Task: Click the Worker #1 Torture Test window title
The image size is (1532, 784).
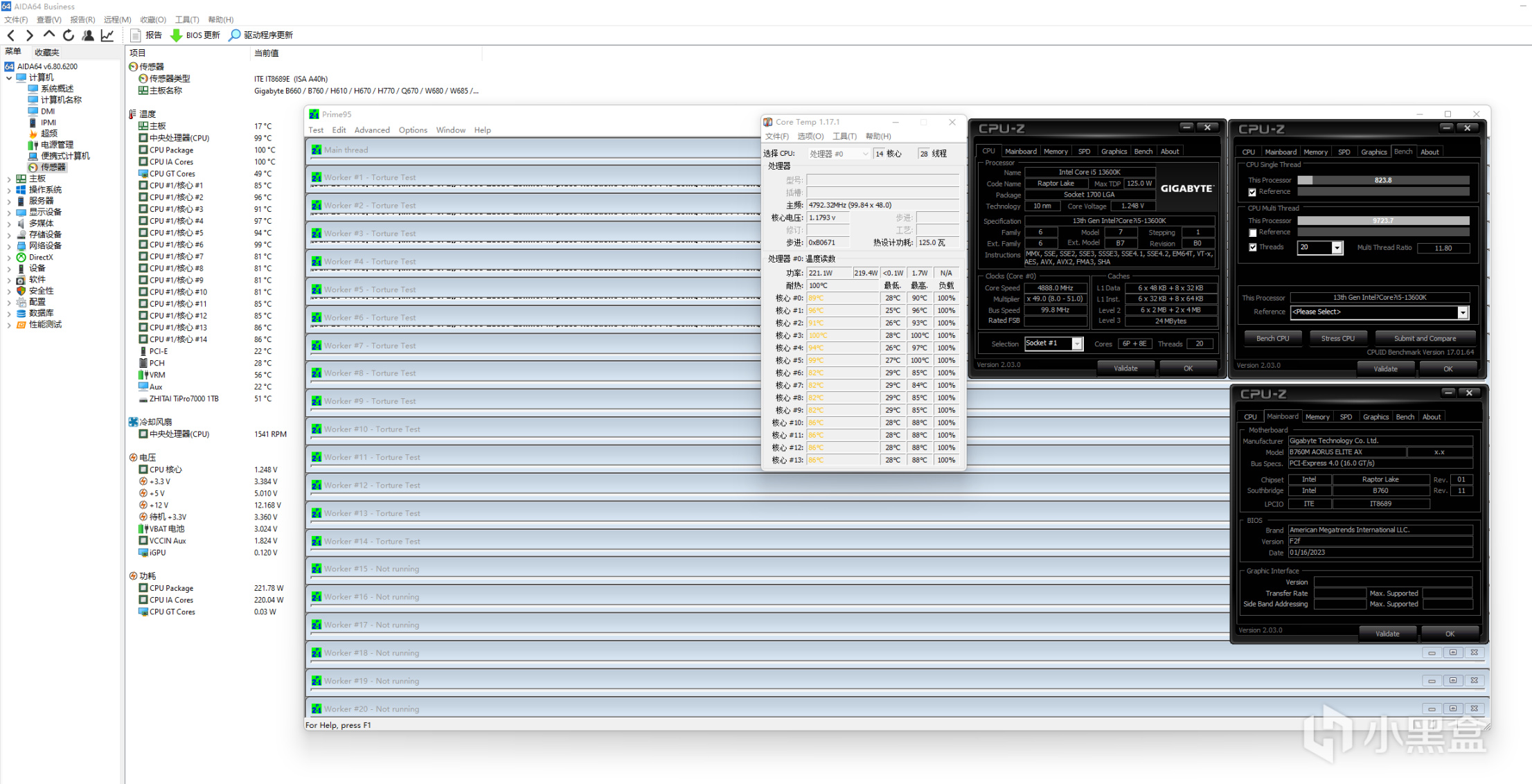Action: click(x=370, y=178)
